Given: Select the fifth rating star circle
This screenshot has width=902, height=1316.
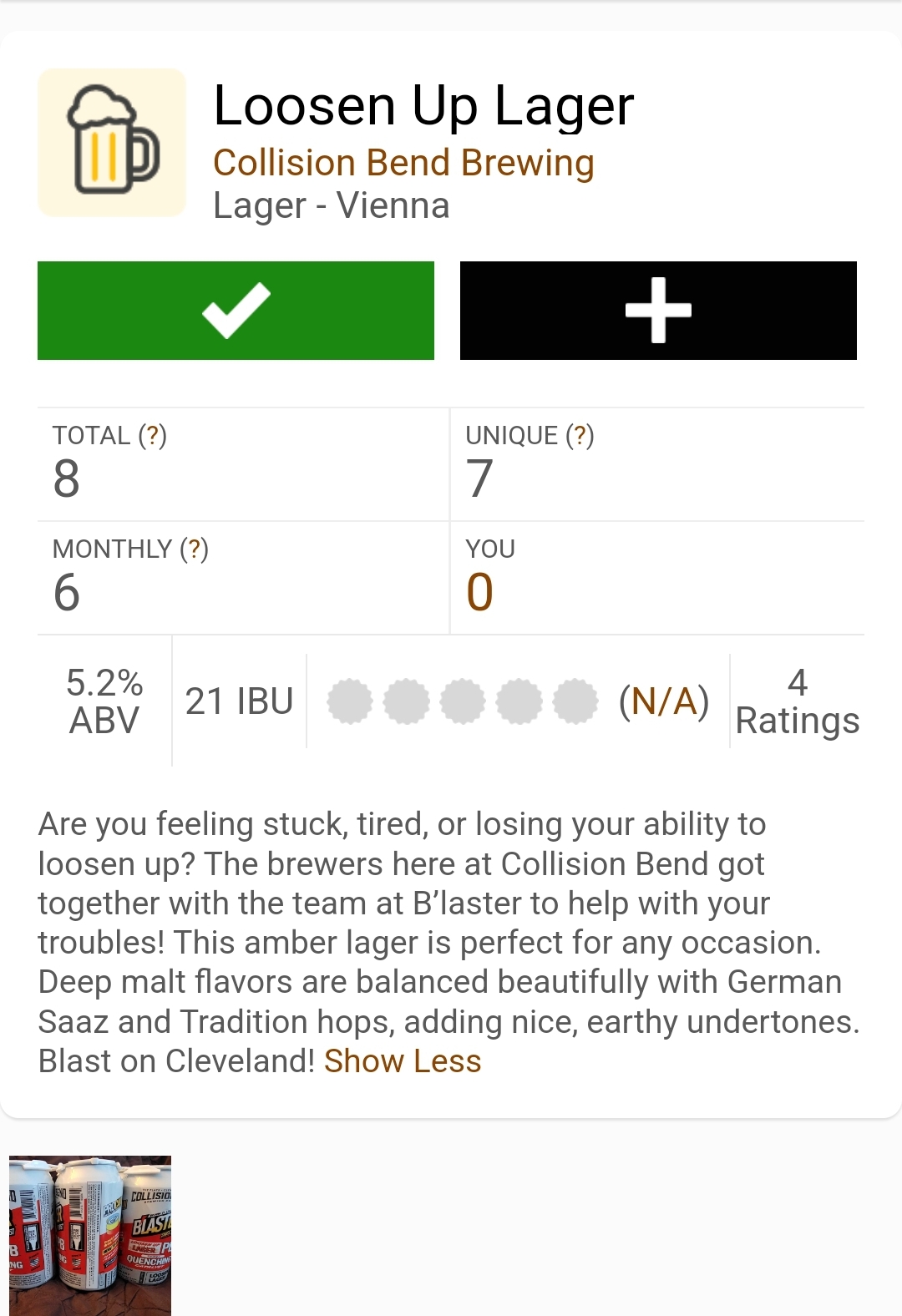Looking at the screenshot, I should pos(575,701).
